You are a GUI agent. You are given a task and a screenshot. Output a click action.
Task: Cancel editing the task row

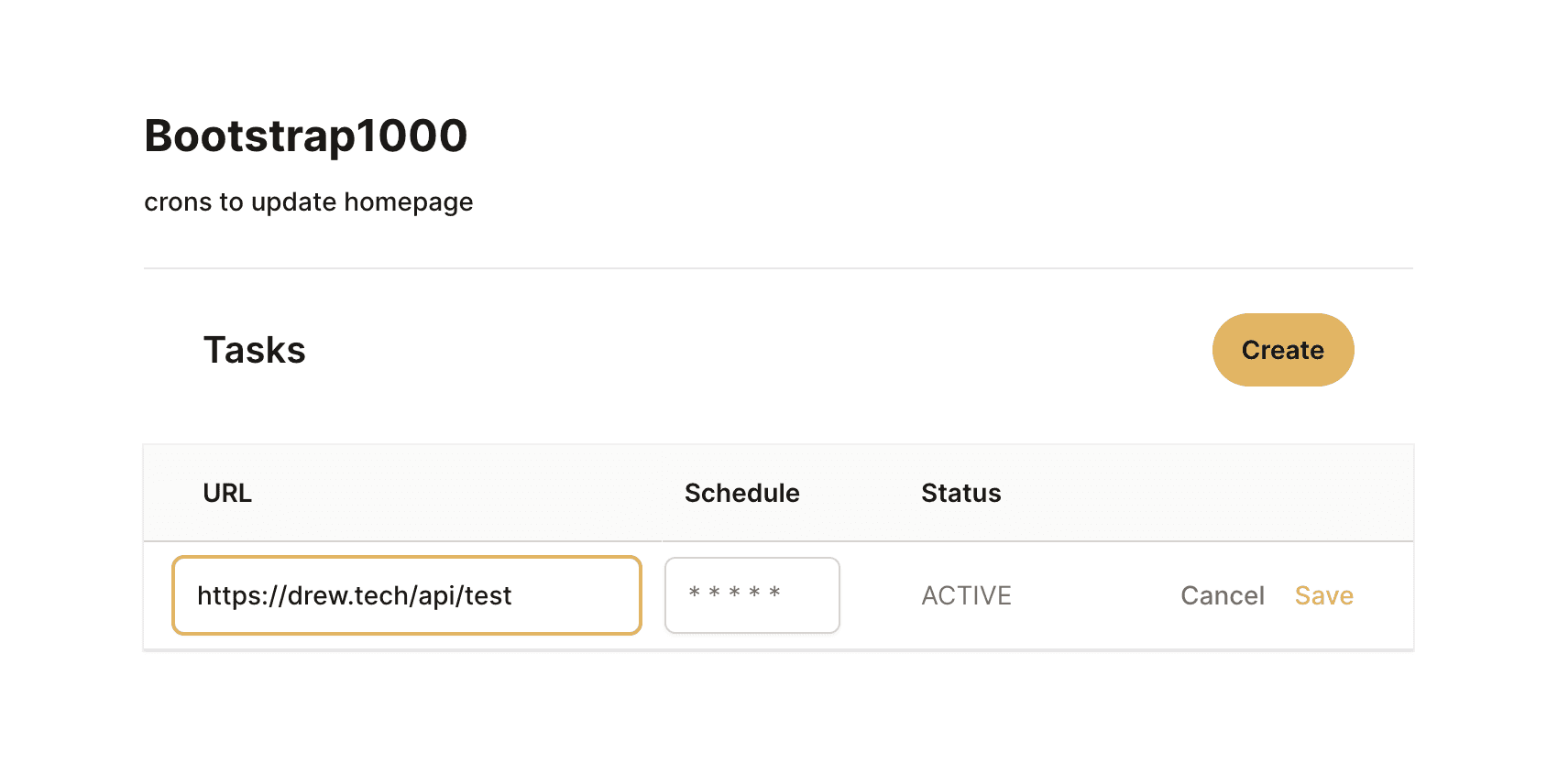click(1223, 595)
